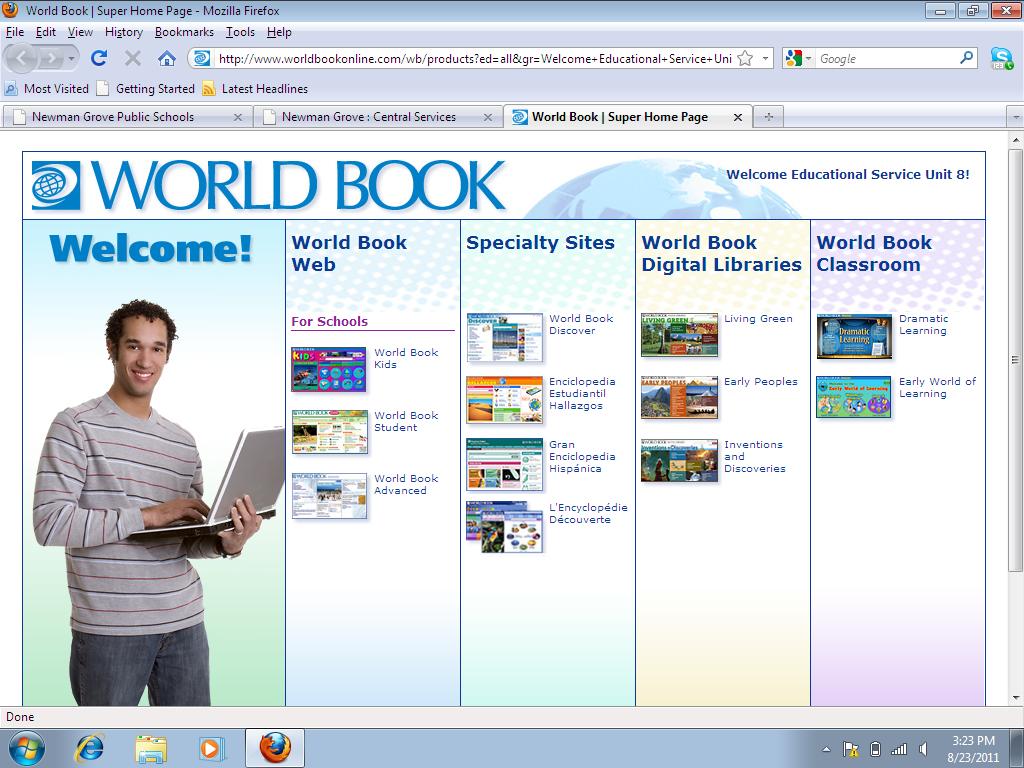Open the back history dropdown arrow
Image resolution: width=1024 pixels, height=768 pixels.
(x=72, y=59)
